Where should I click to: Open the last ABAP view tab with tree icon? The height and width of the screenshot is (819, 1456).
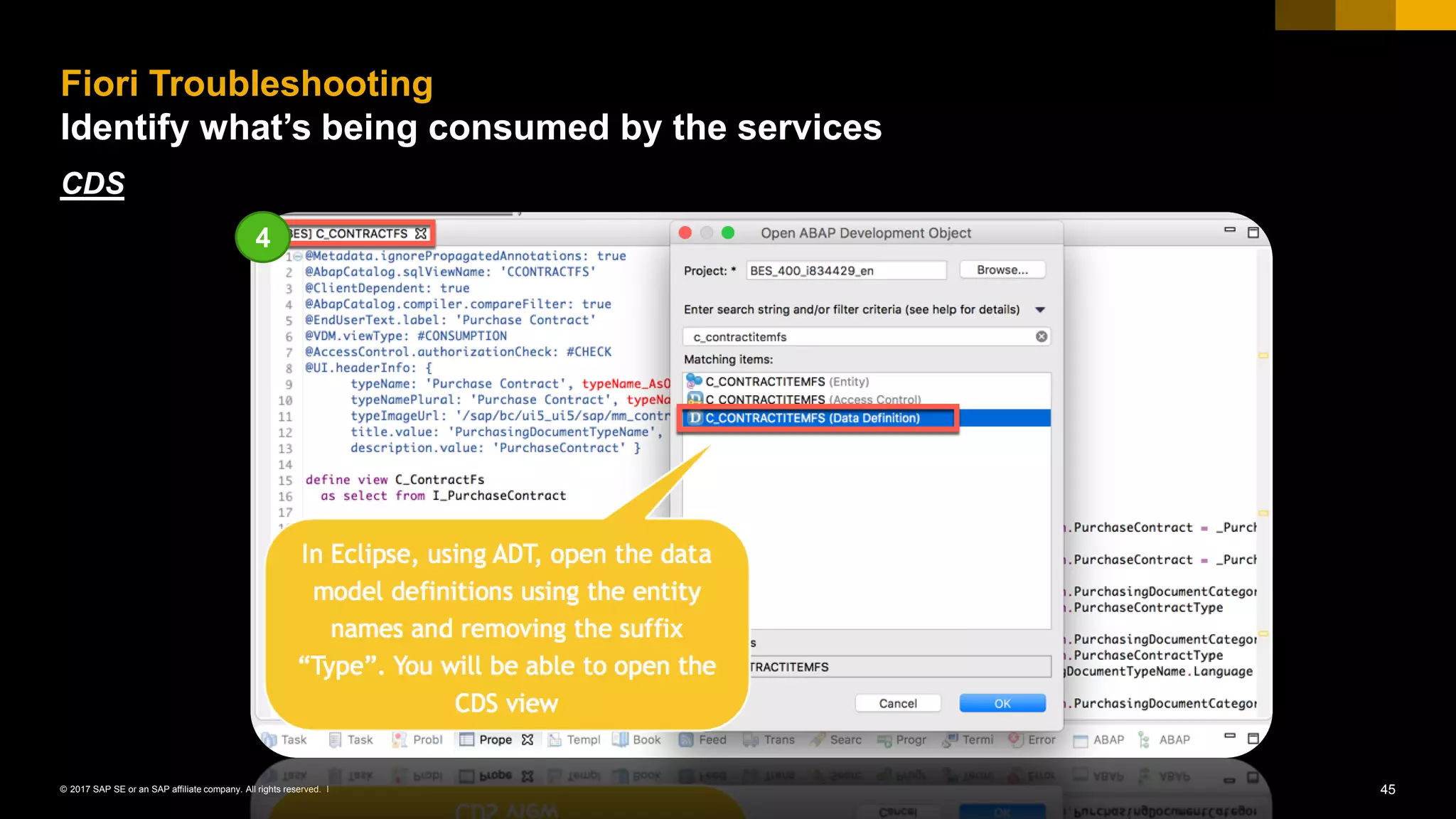pyautogui.click(x=1165, y=740)
